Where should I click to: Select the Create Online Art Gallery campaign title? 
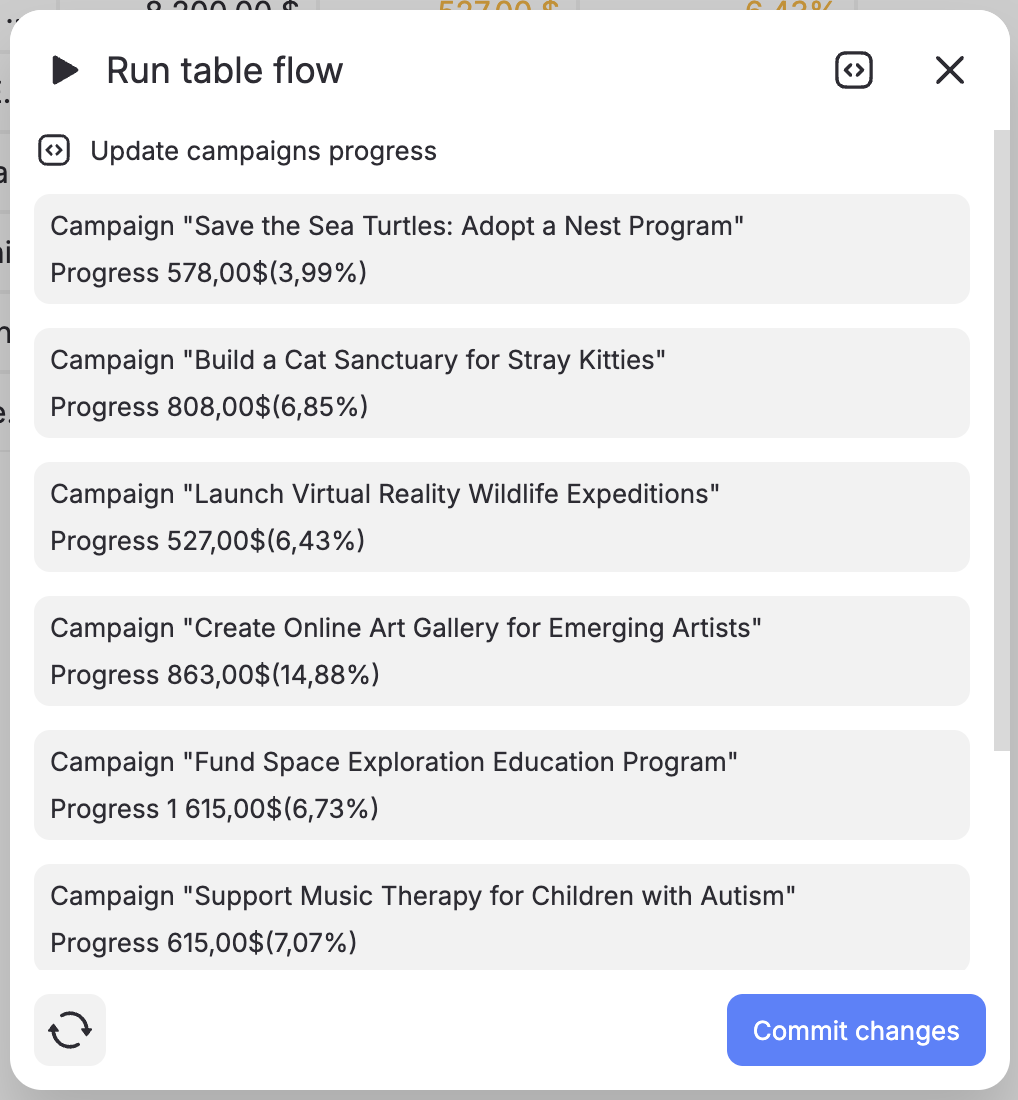coord(406,628)
